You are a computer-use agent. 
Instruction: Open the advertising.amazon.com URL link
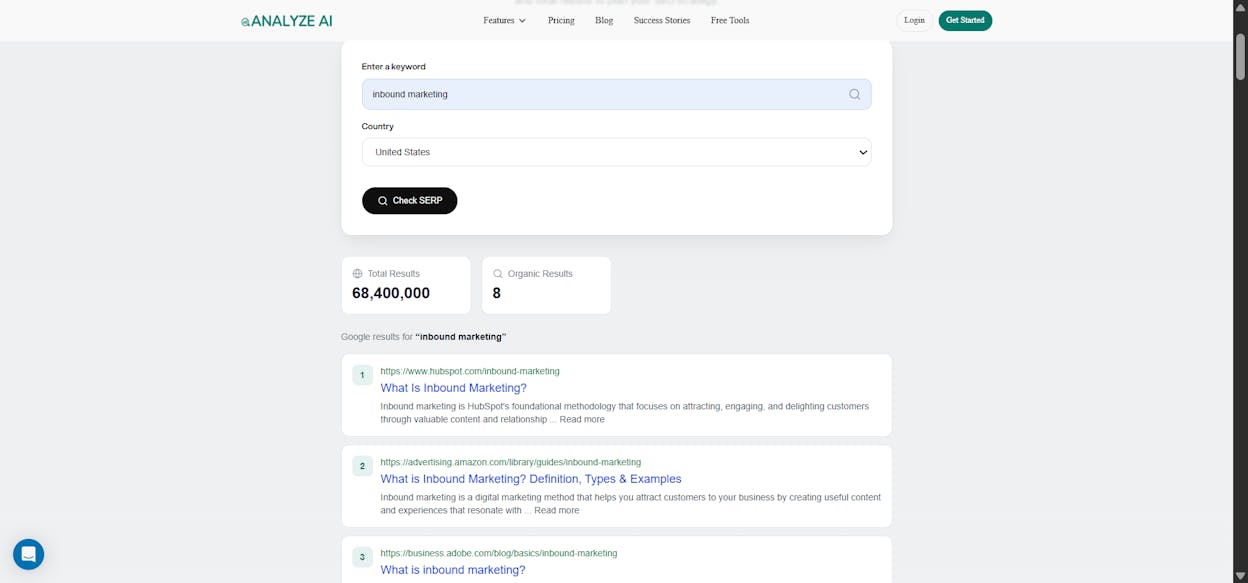point(510,462)
